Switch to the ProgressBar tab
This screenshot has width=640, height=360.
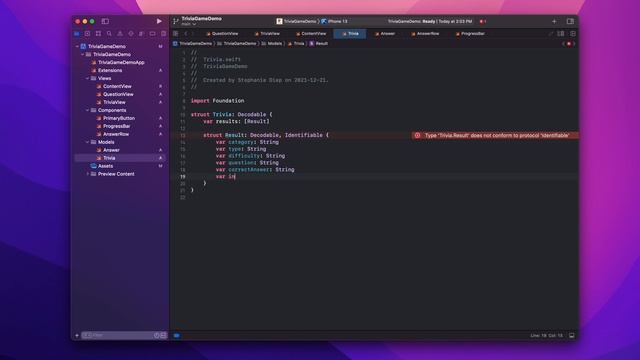tap(470, 34)
